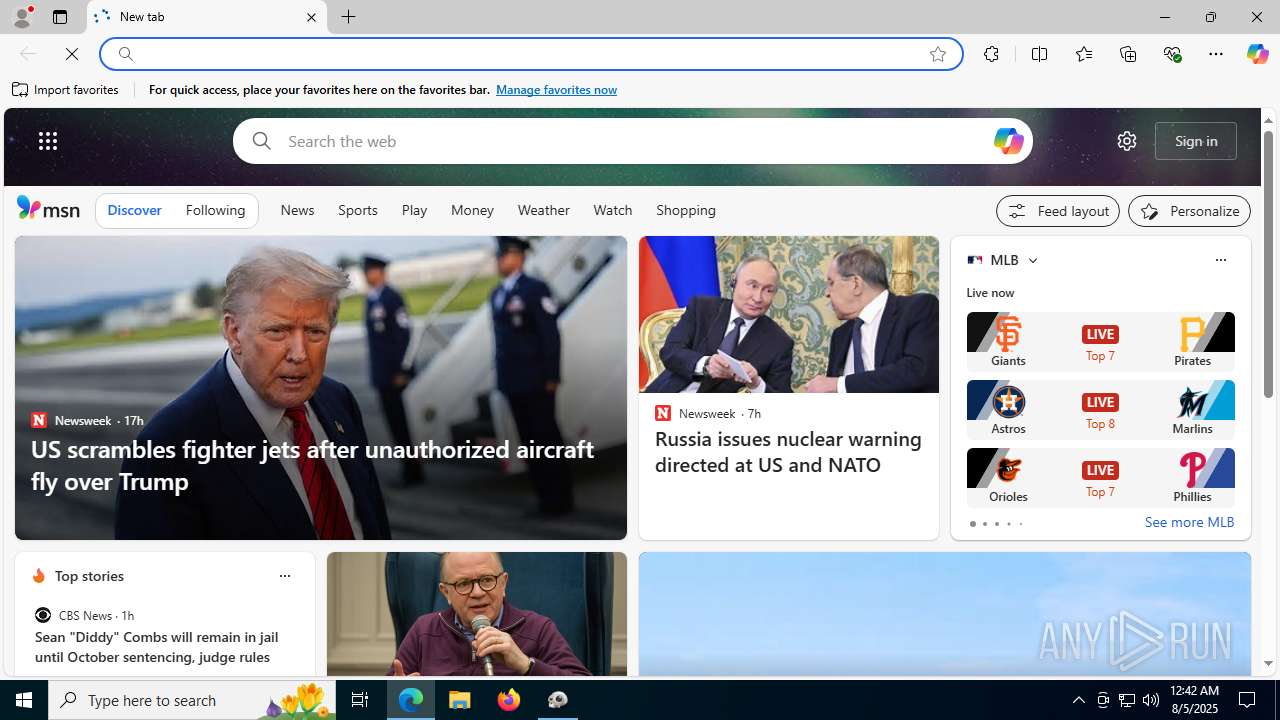
Task: Open the News section
Action: point(297,211)
